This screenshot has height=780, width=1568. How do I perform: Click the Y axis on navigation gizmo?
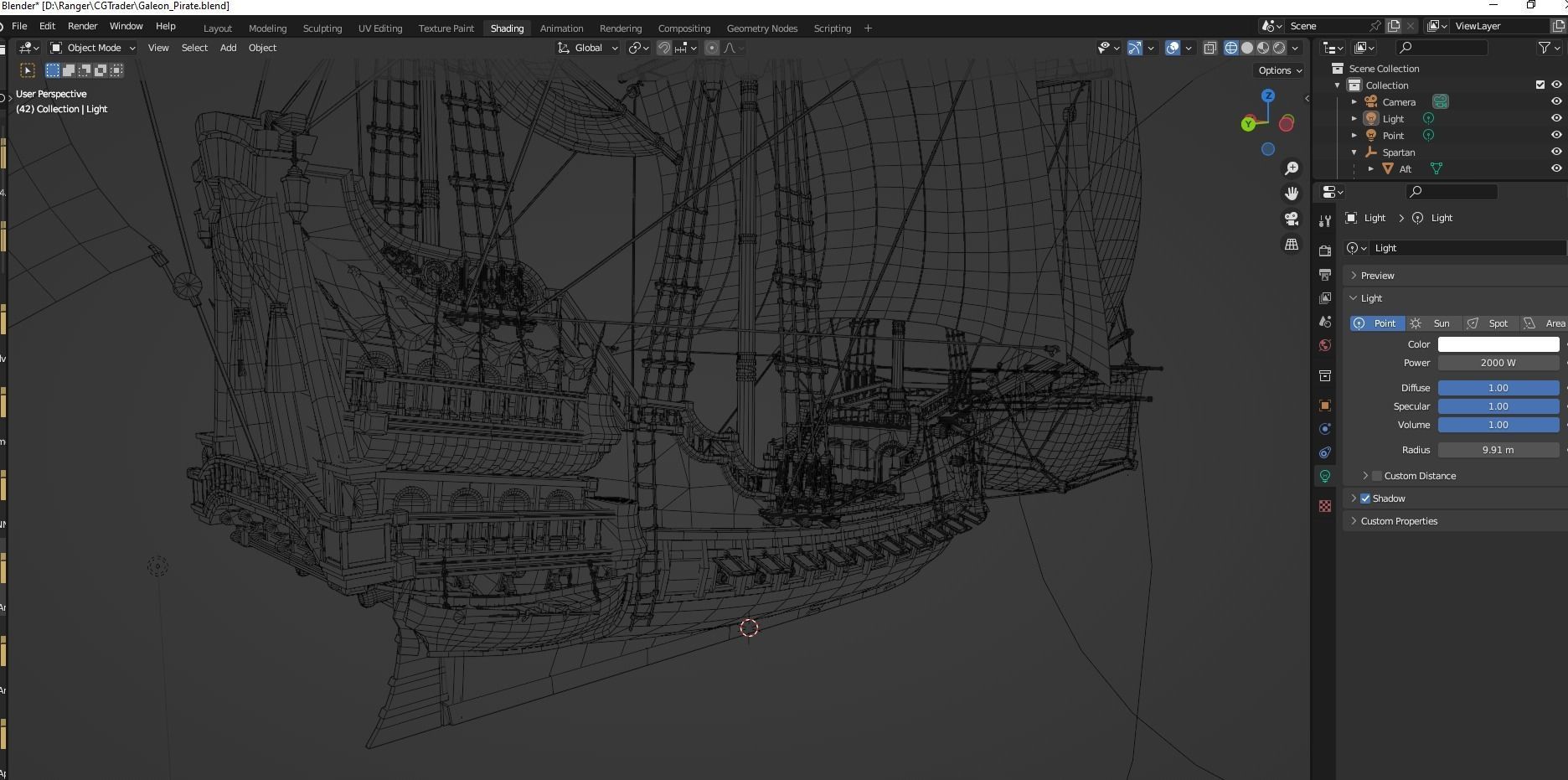pyautogui.click(x=1248, y=124)
